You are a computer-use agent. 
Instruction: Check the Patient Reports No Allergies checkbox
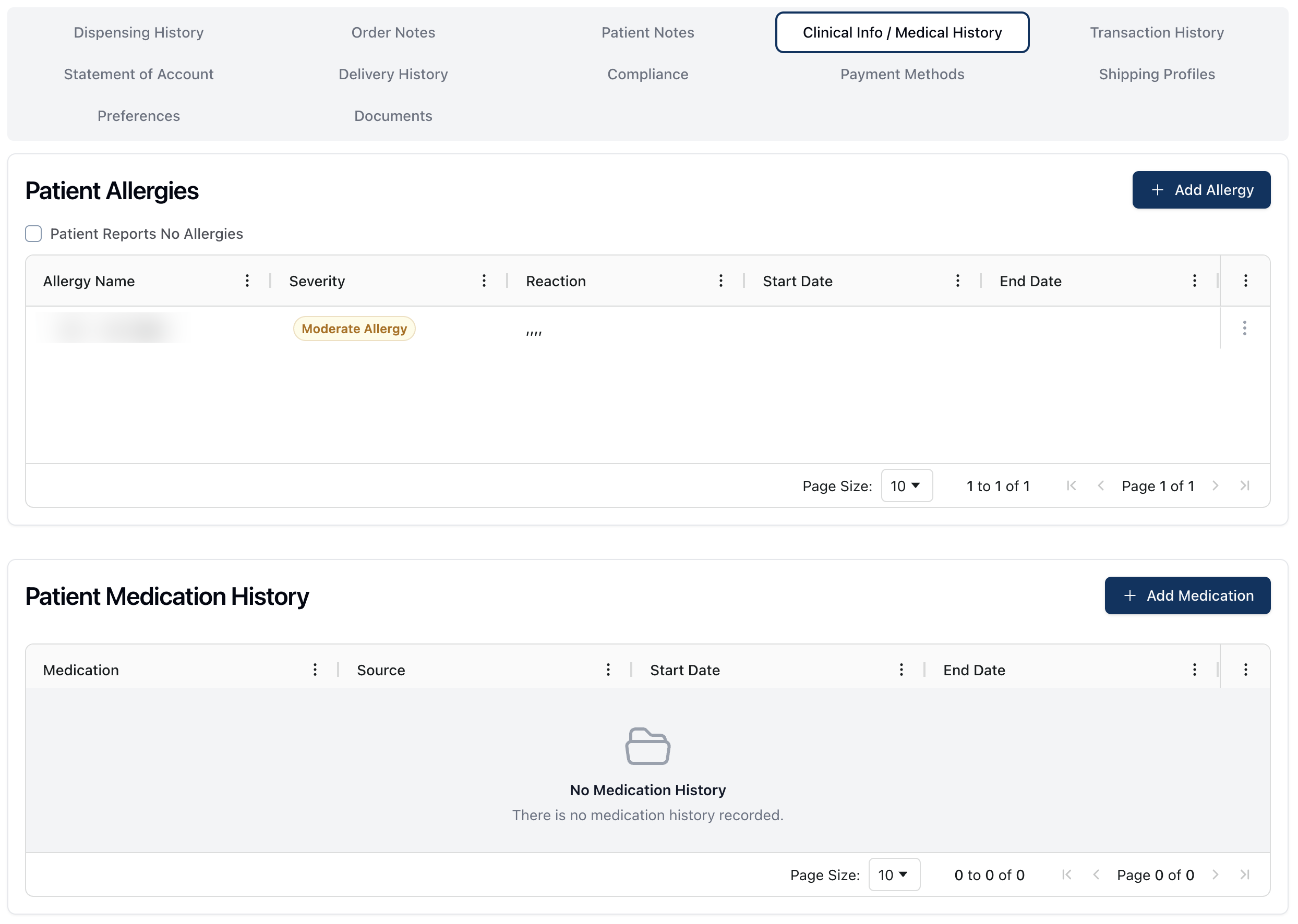tap(33, 233)
